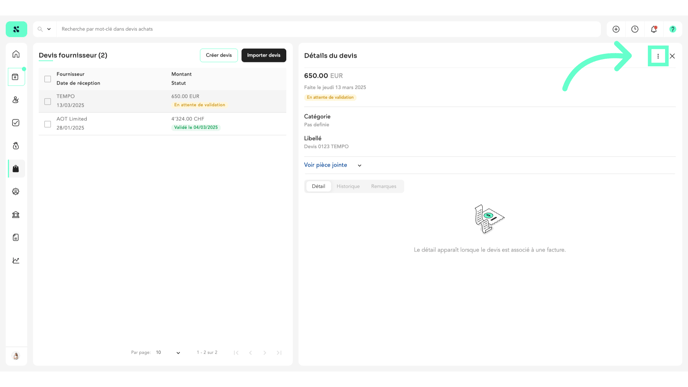Click the notification bell icon
Screen dimensions: 688x387
pos(653,29)
